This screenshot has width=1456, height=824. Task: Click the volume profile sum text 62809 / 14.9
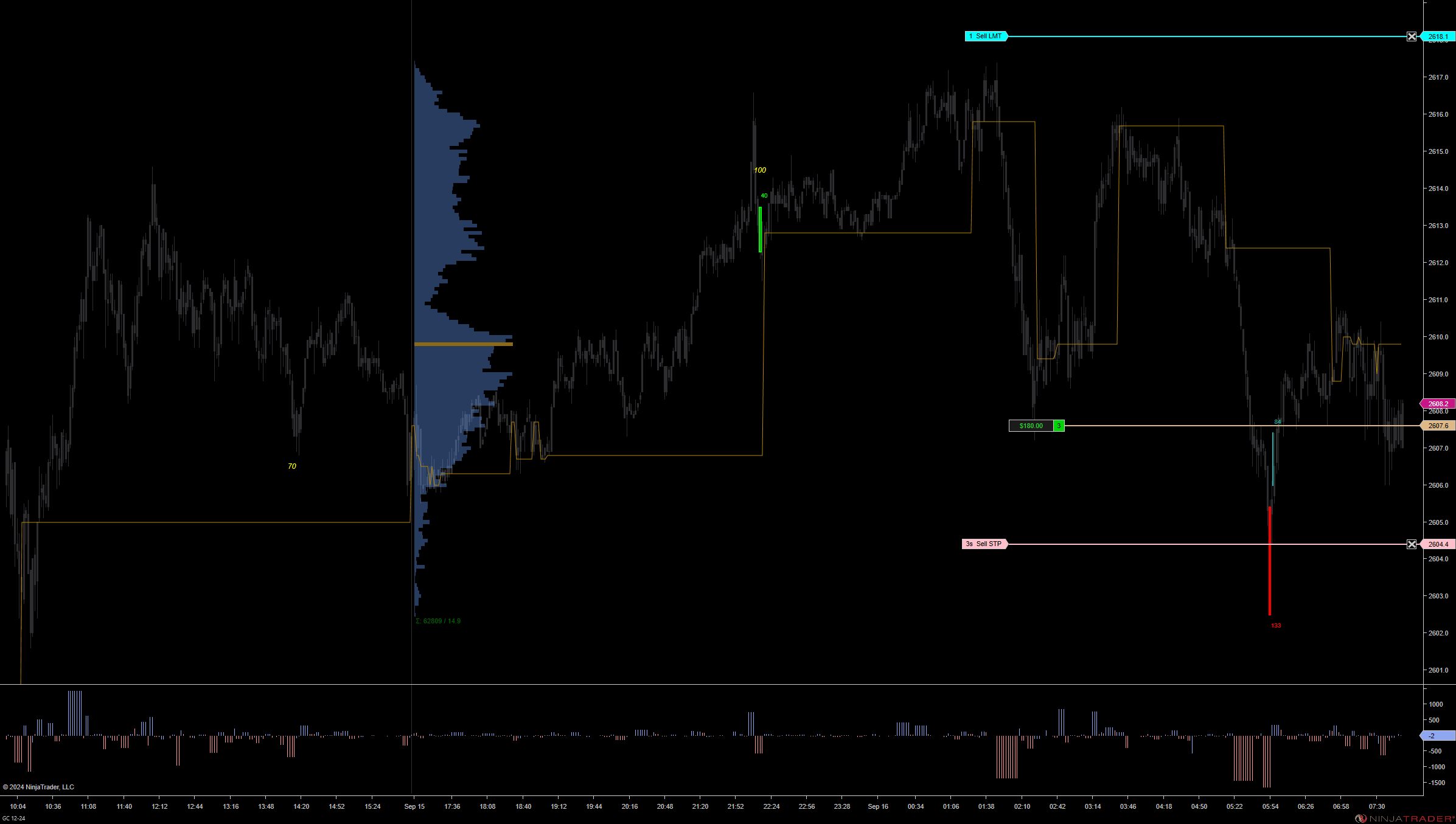438,621
